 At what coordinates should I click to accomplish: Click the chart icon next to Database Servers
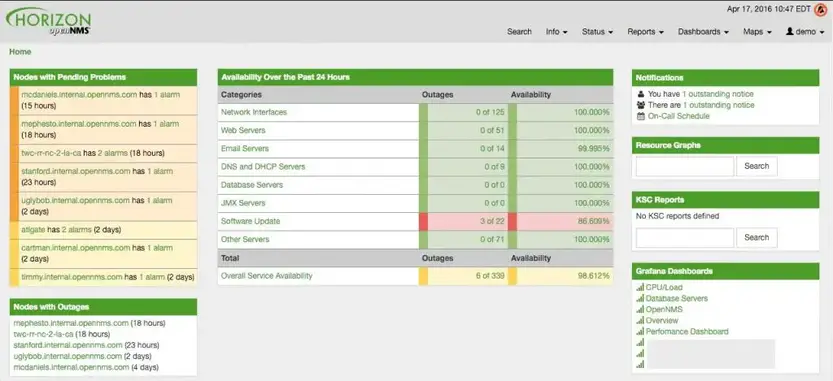click(640, 299)
